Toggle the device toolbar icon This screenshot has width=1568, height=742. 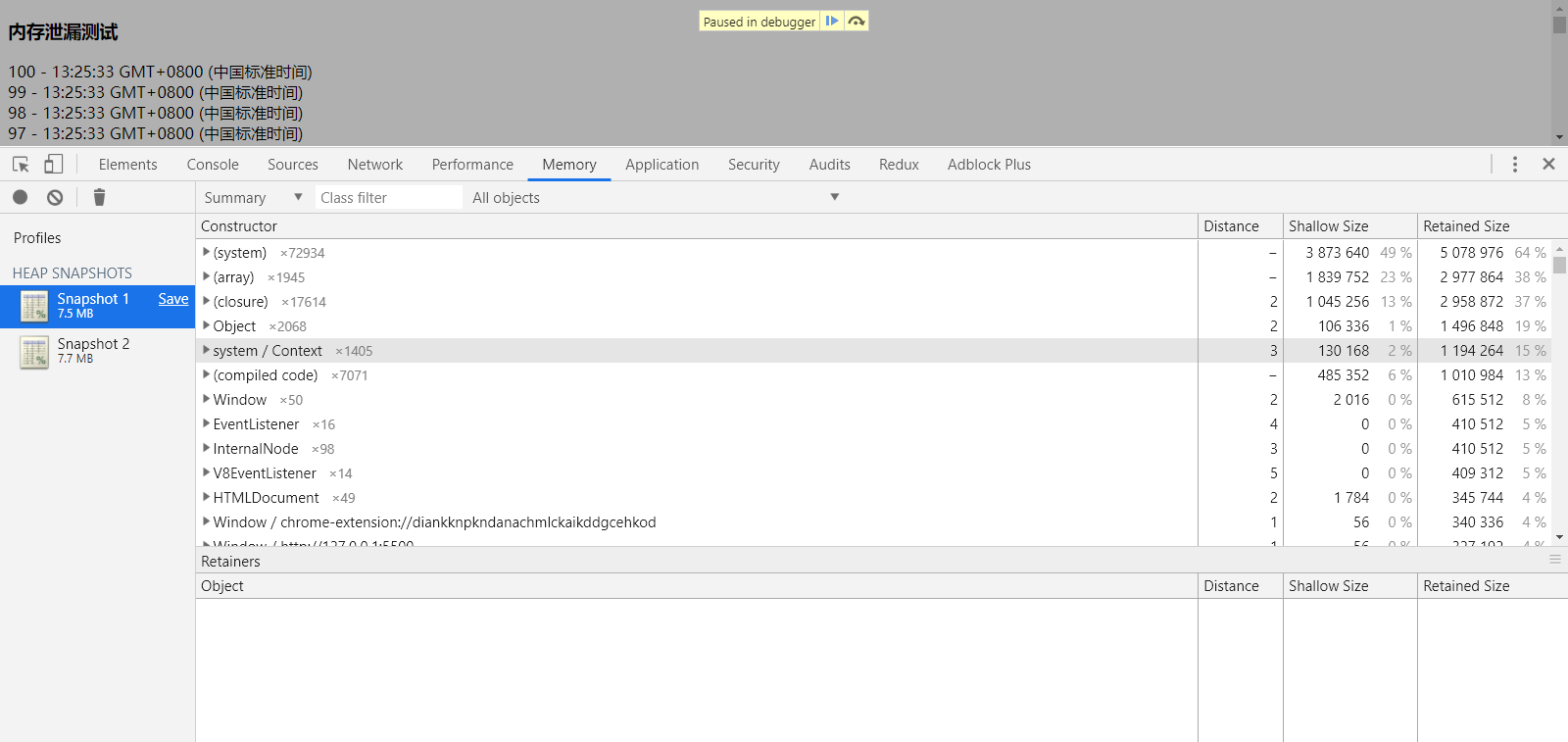click(54, 165)
